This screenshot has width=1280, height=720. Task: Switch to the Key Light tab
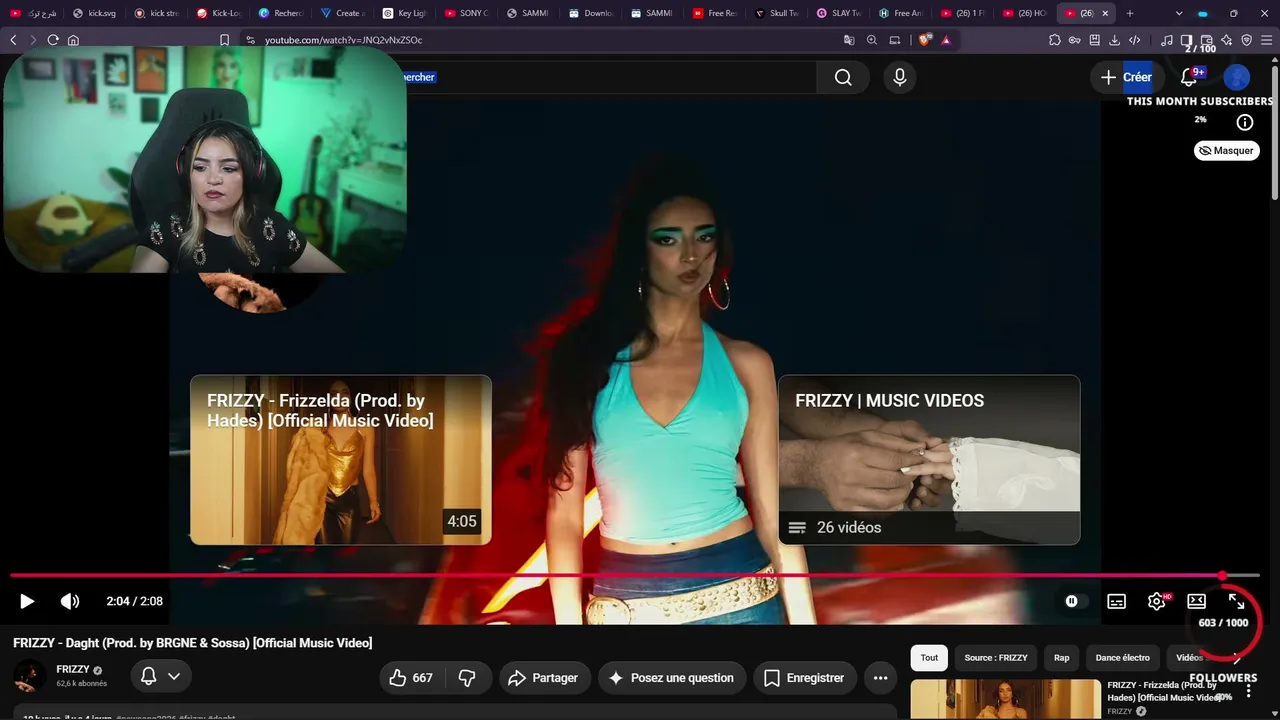coord(406,13)
